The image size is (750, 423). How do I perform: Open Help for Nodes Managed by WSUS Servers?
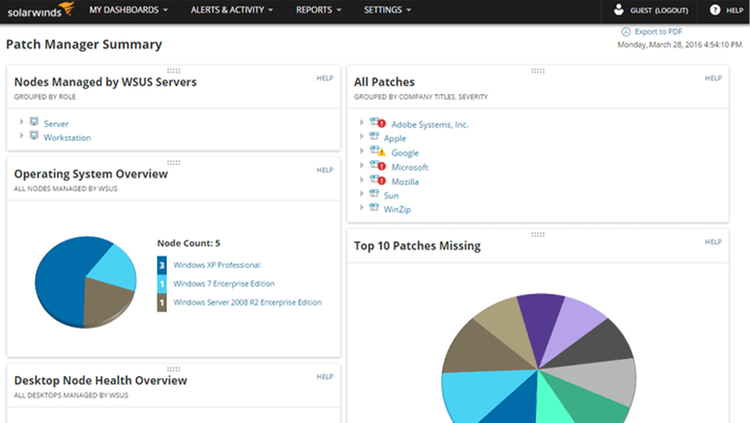click(x=325, y=78)
